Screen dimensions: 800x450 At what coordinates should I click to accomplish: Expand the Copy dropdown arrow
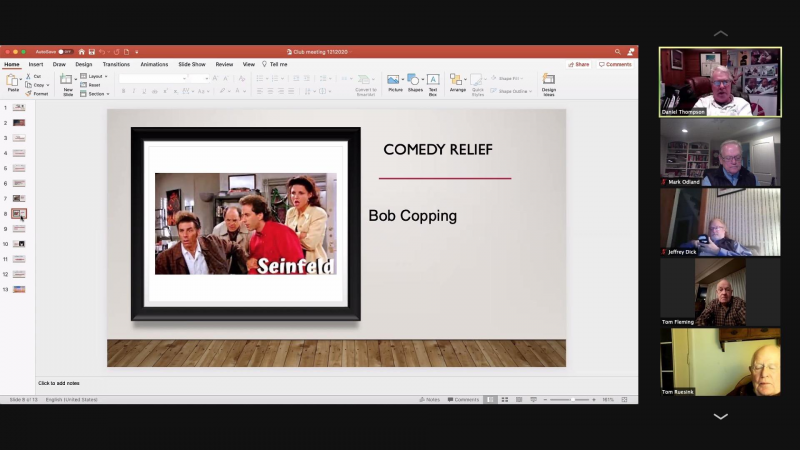point(48,85)
